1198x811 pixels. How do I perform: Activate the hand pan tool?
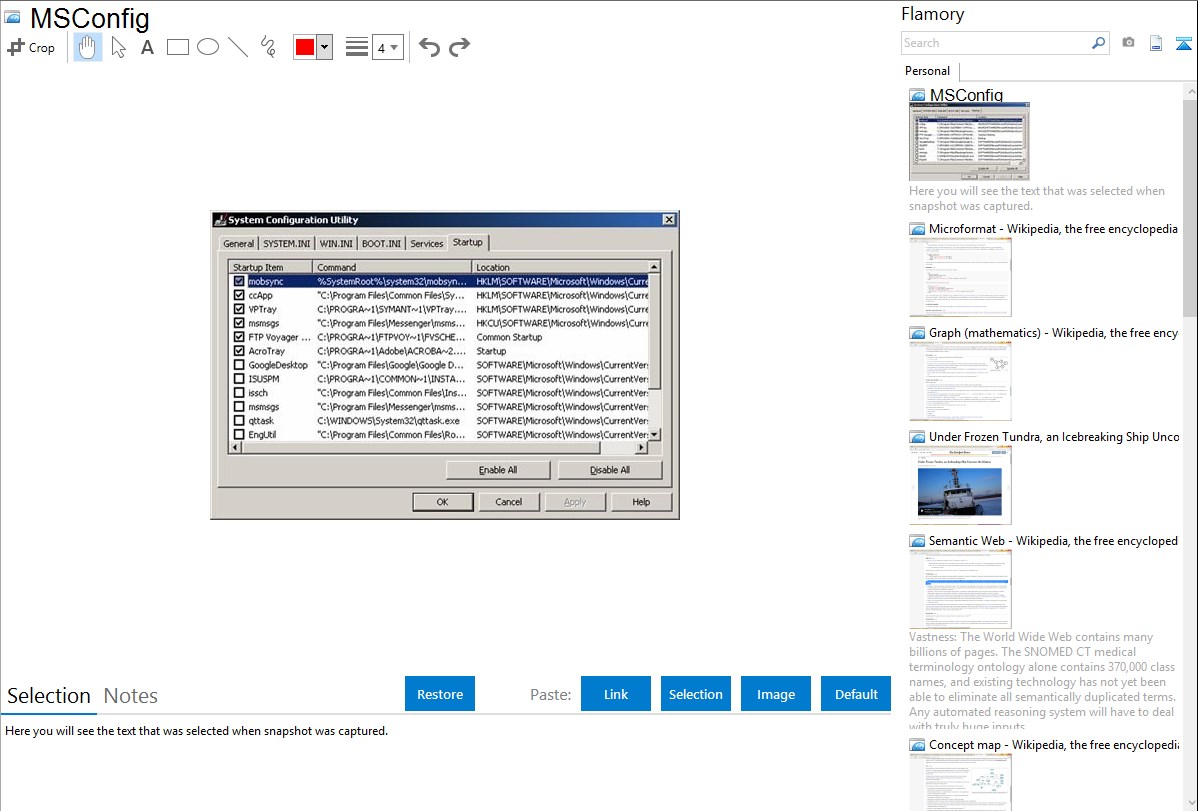88,47
